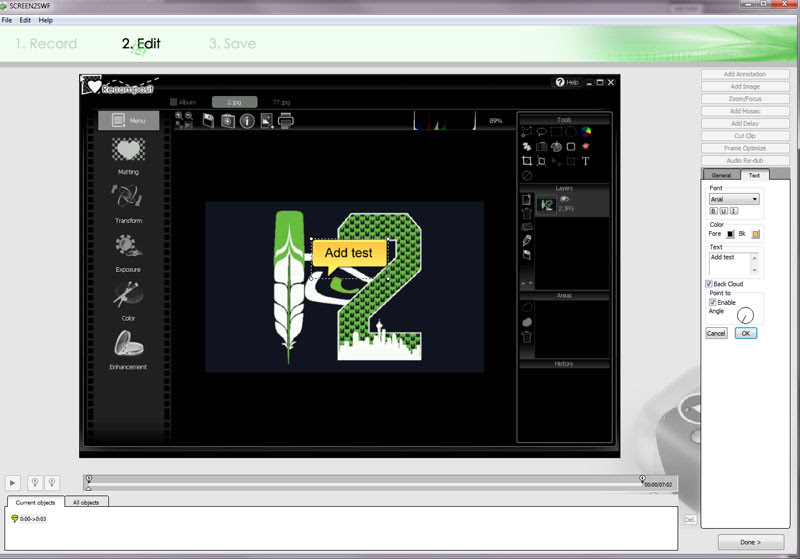Screen dimensions: 800x559
Task: Click the 'Add test' text input box
Action: pos(734,264)
